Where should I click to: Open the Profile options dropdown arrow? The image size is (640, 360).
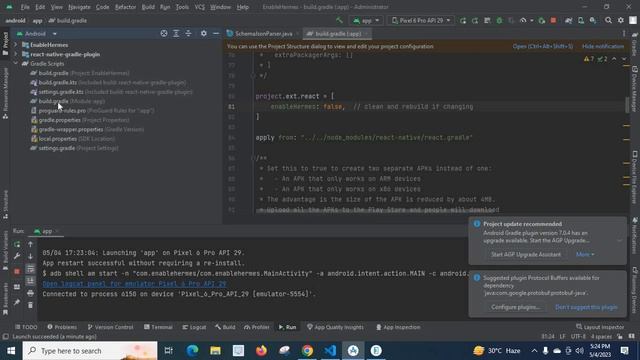[531, 20]
